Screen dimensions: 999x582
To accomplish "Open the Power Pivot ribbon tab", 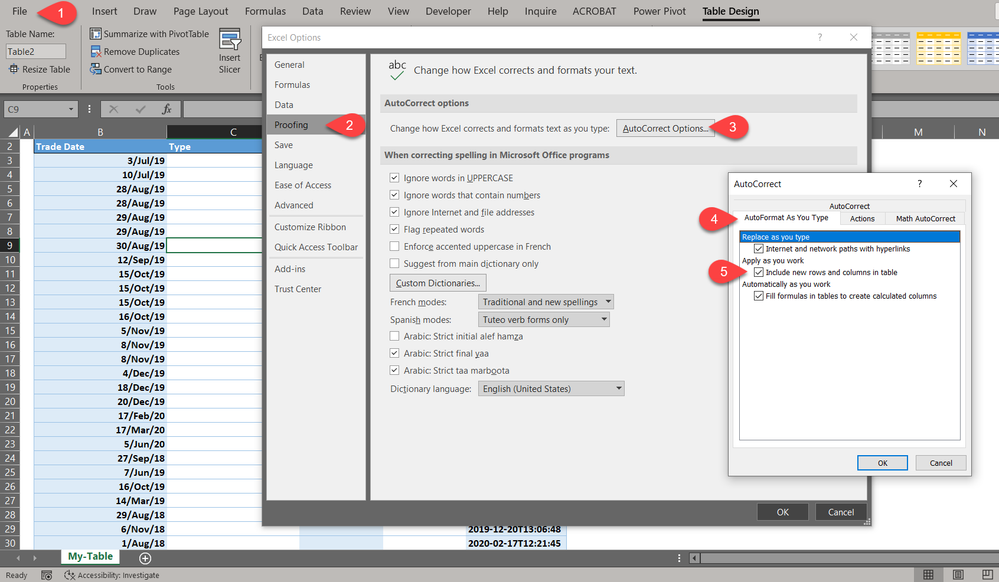I will 659,11.
